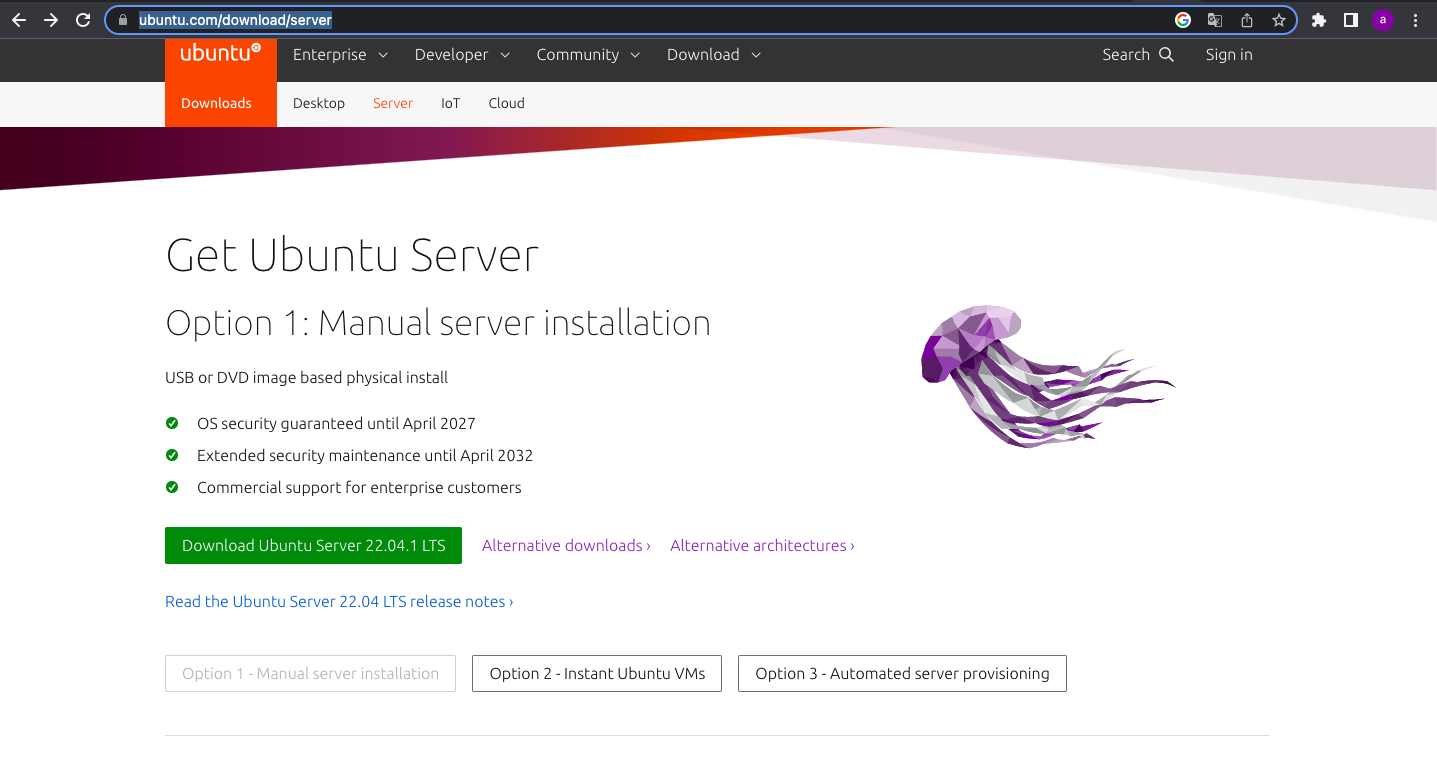The width and height of the screenshot is (1437, 768).
Task: Select the Cloud downloads tab
Action: [506, 103]
